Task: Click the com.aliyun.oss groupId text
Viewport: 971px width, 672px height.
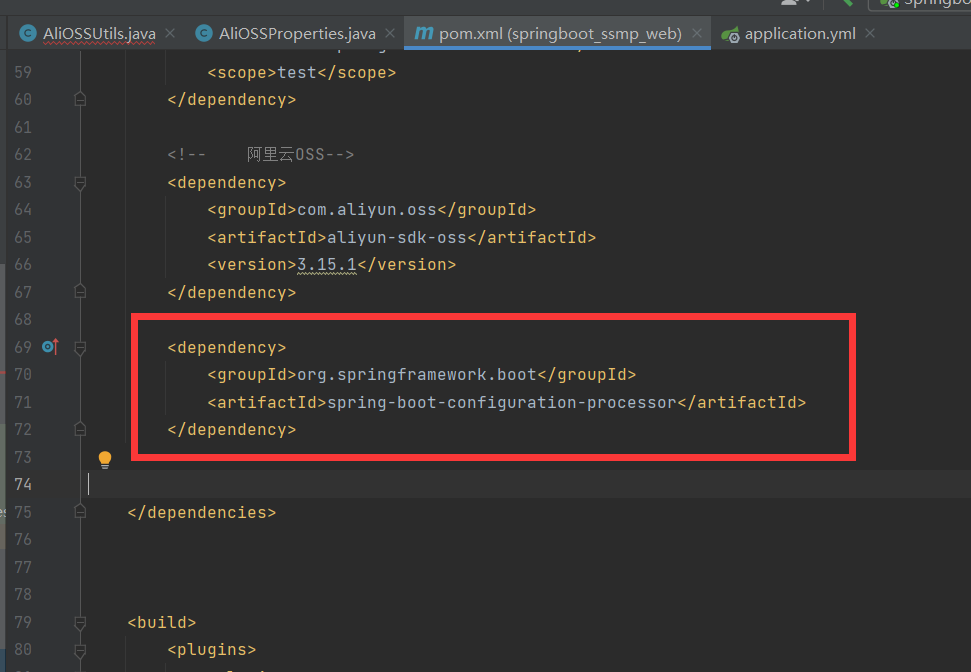Action: coord(367,210)
